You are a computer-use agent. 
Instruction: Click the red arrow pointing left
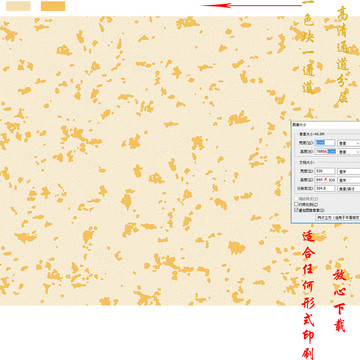[x=251, y=5]
